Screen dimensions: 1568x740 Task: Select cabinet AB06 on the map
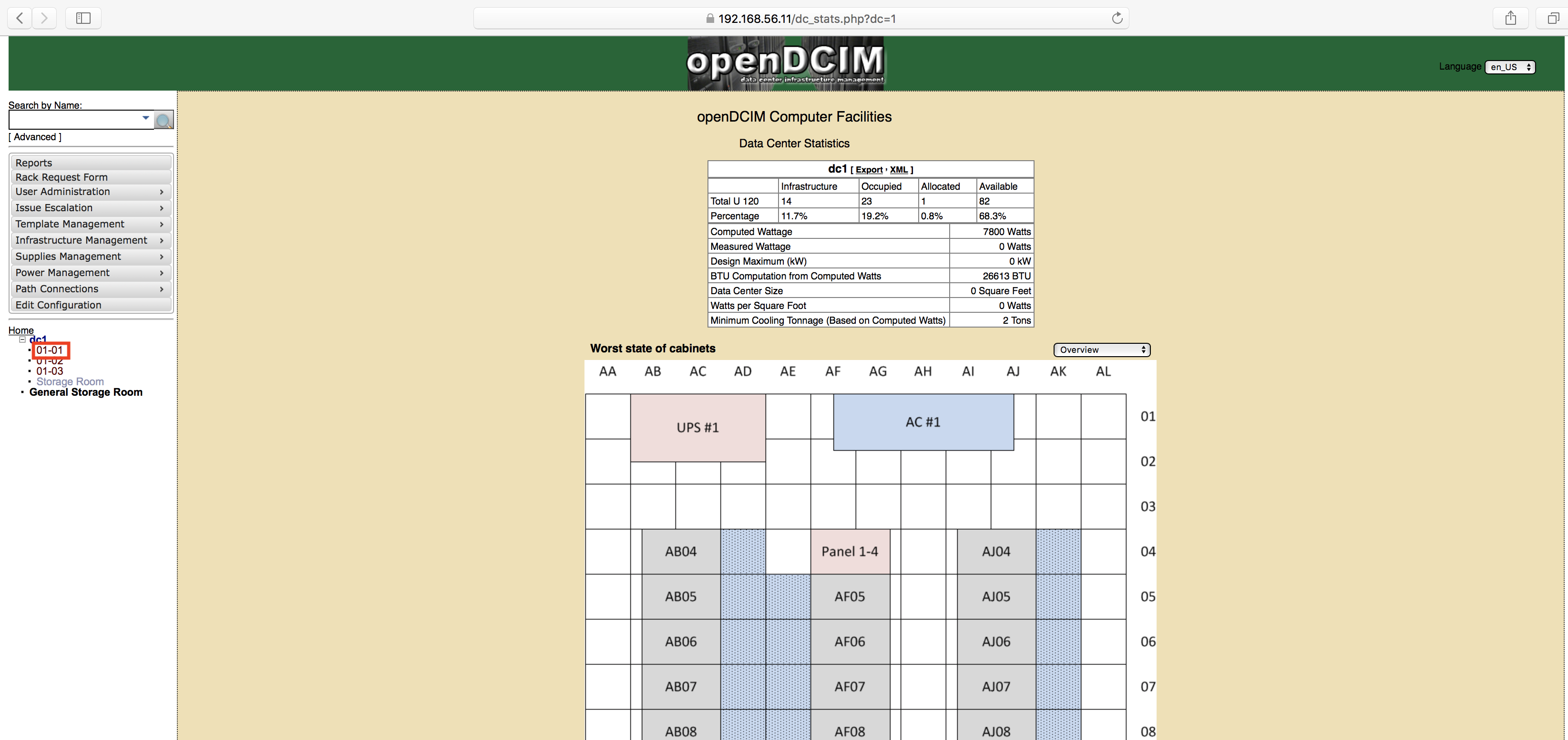680,641
